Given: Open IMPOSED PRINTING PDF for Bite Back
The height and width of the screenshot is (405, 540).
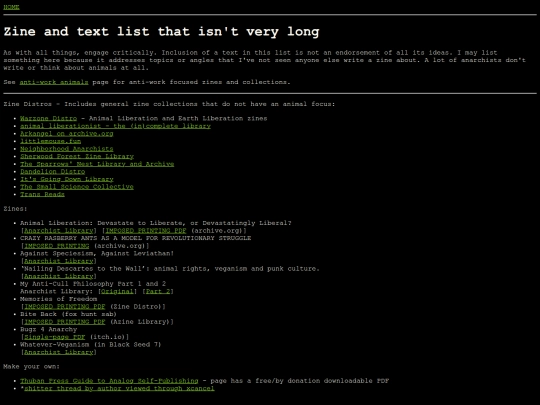Looking at the screenshot, I should coord(65,321).
